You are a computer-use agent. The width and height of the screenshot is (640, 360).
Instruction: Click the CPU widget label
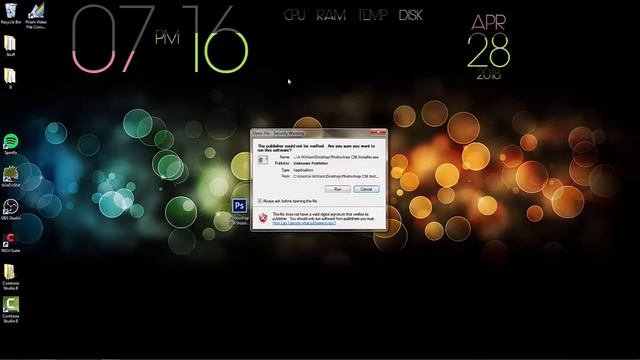(x=294, y=16)
